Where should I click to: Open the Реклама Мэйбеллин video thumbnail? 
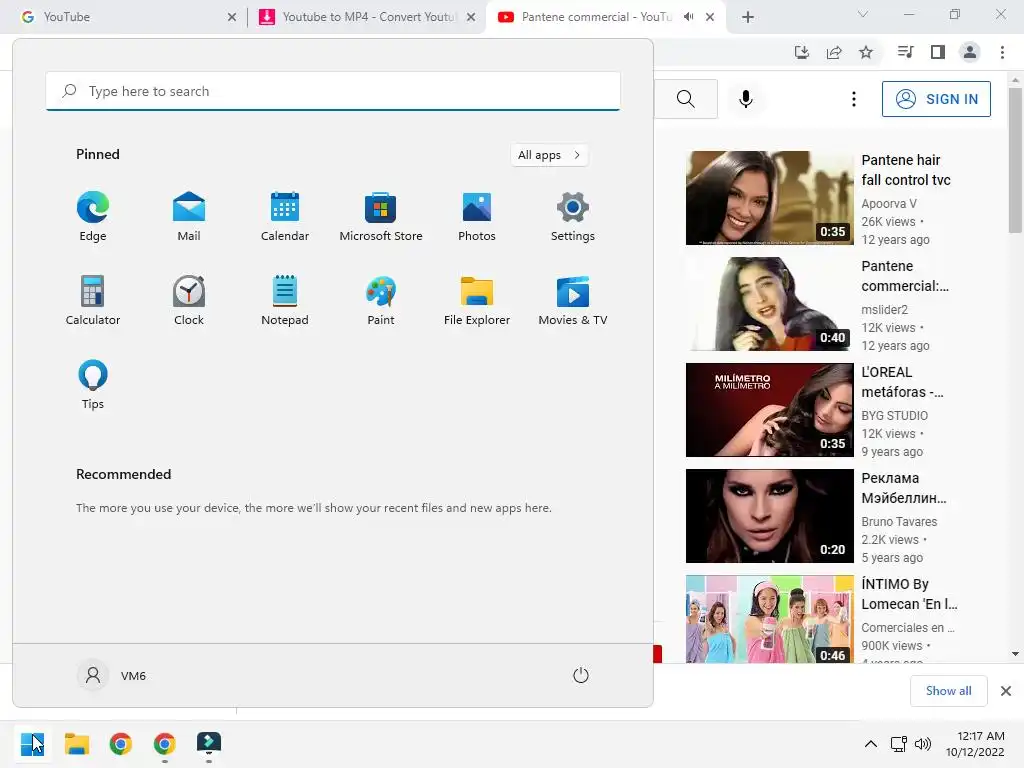click(769, 516)
